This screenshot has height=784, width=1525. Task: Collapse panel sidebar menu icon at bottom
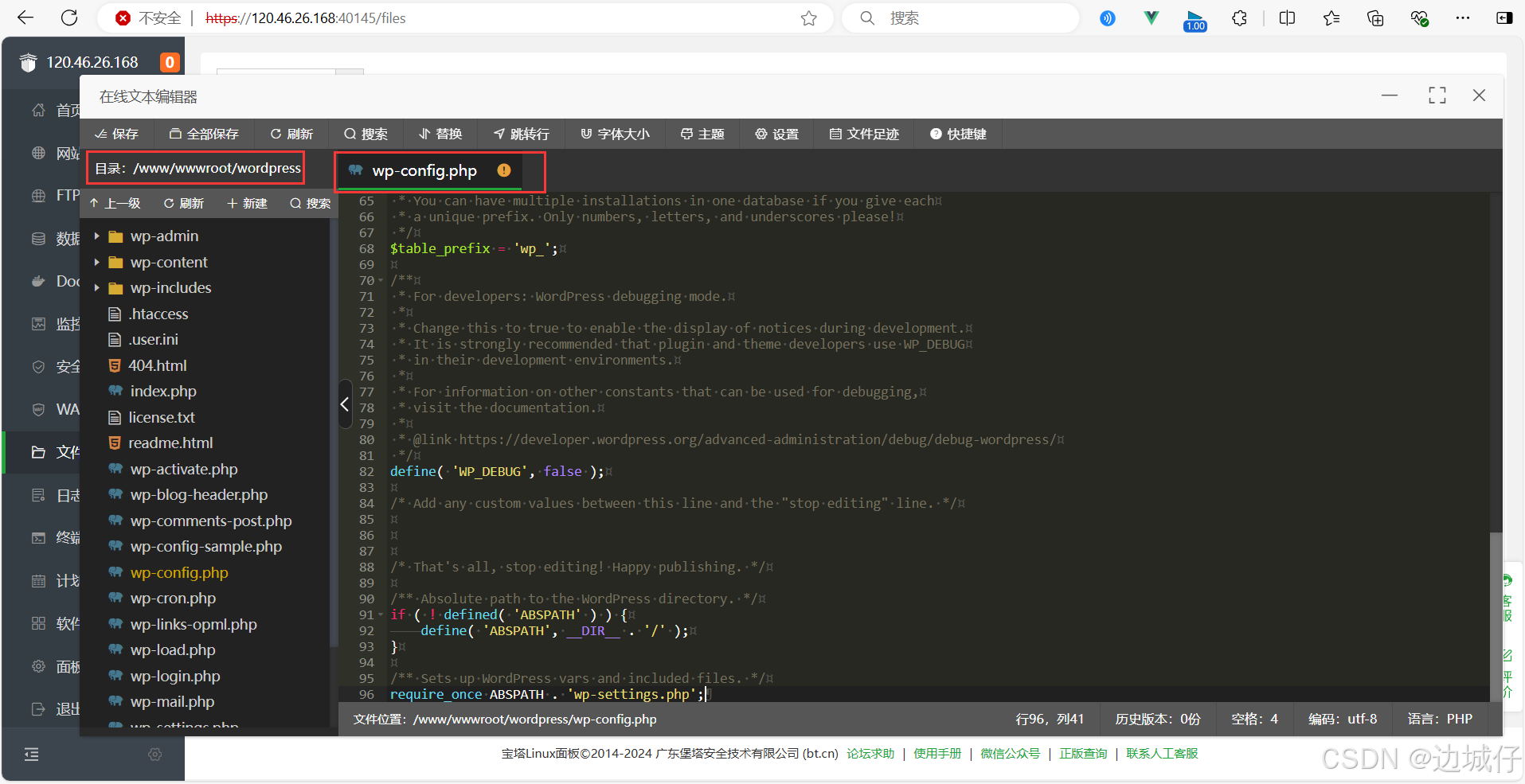32,755
